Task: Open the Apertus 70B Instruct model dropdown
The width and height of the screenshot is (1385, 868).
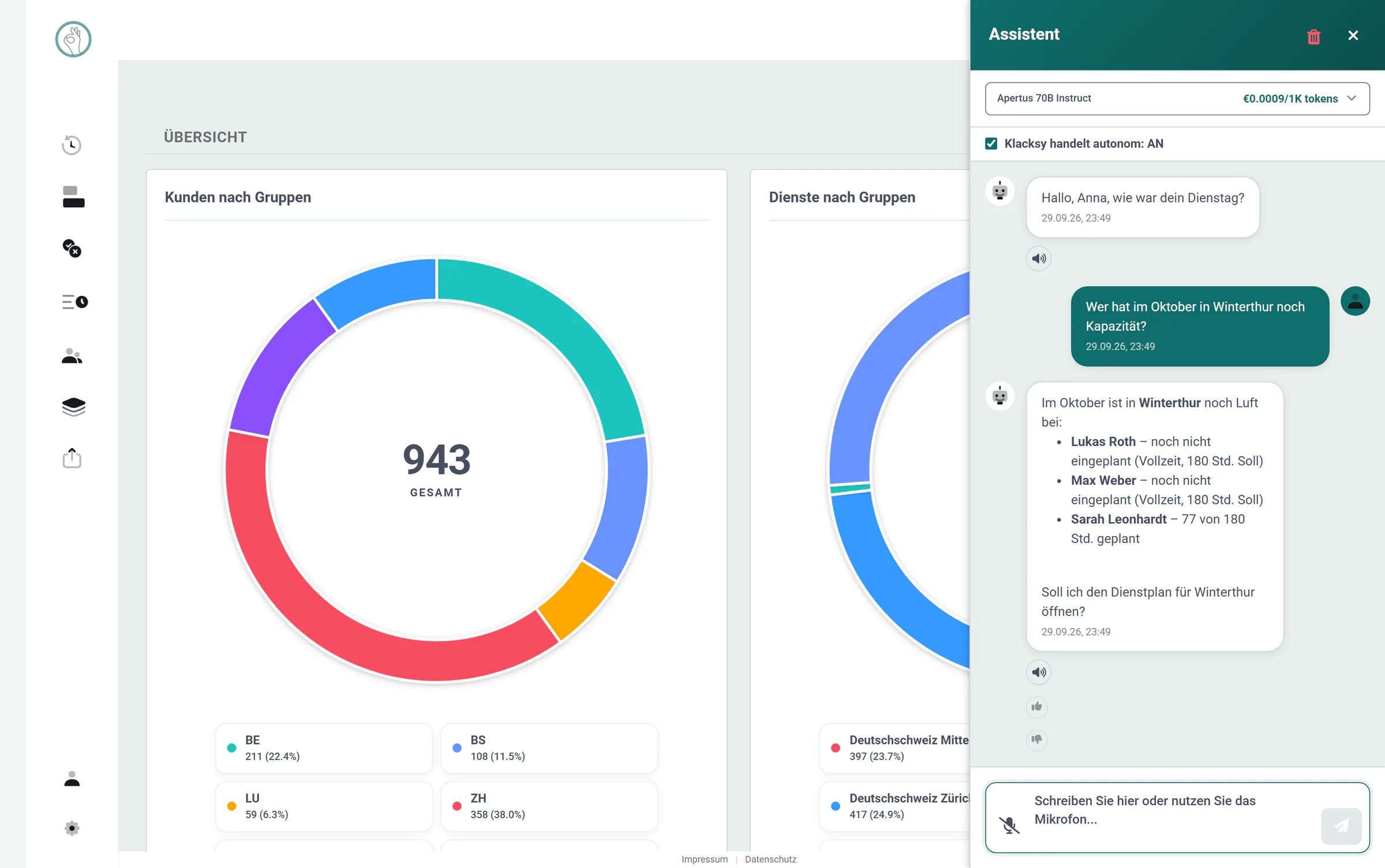Action: coord(1177,99)
